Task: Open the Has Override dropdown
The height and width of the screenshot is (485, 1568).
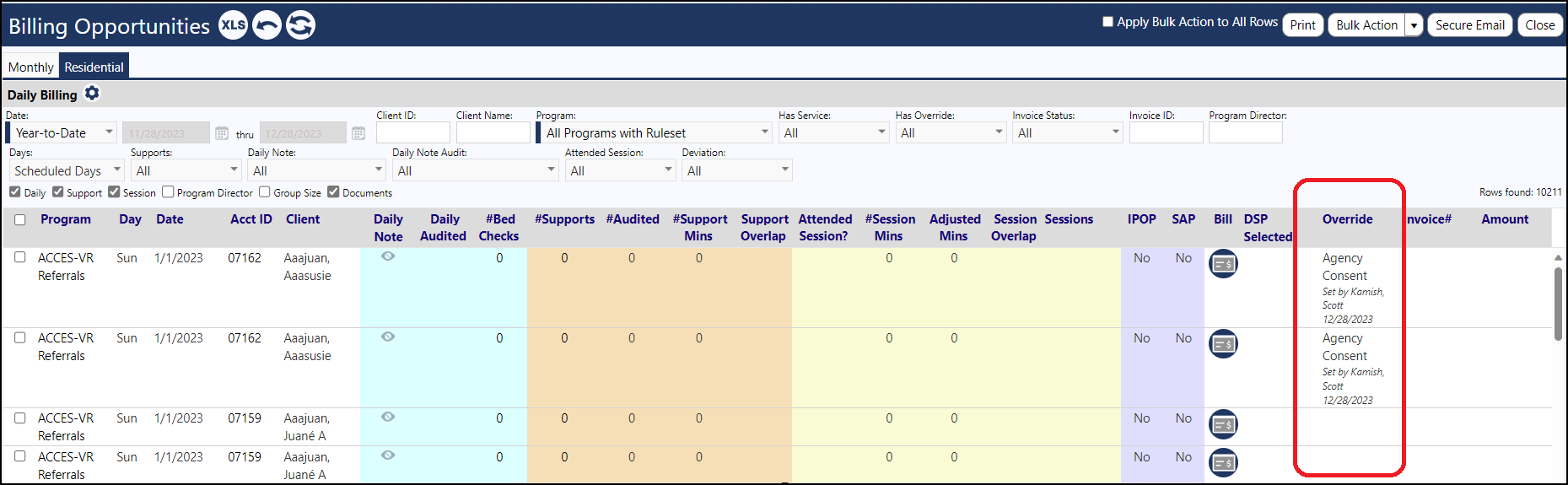Action: 951,133
